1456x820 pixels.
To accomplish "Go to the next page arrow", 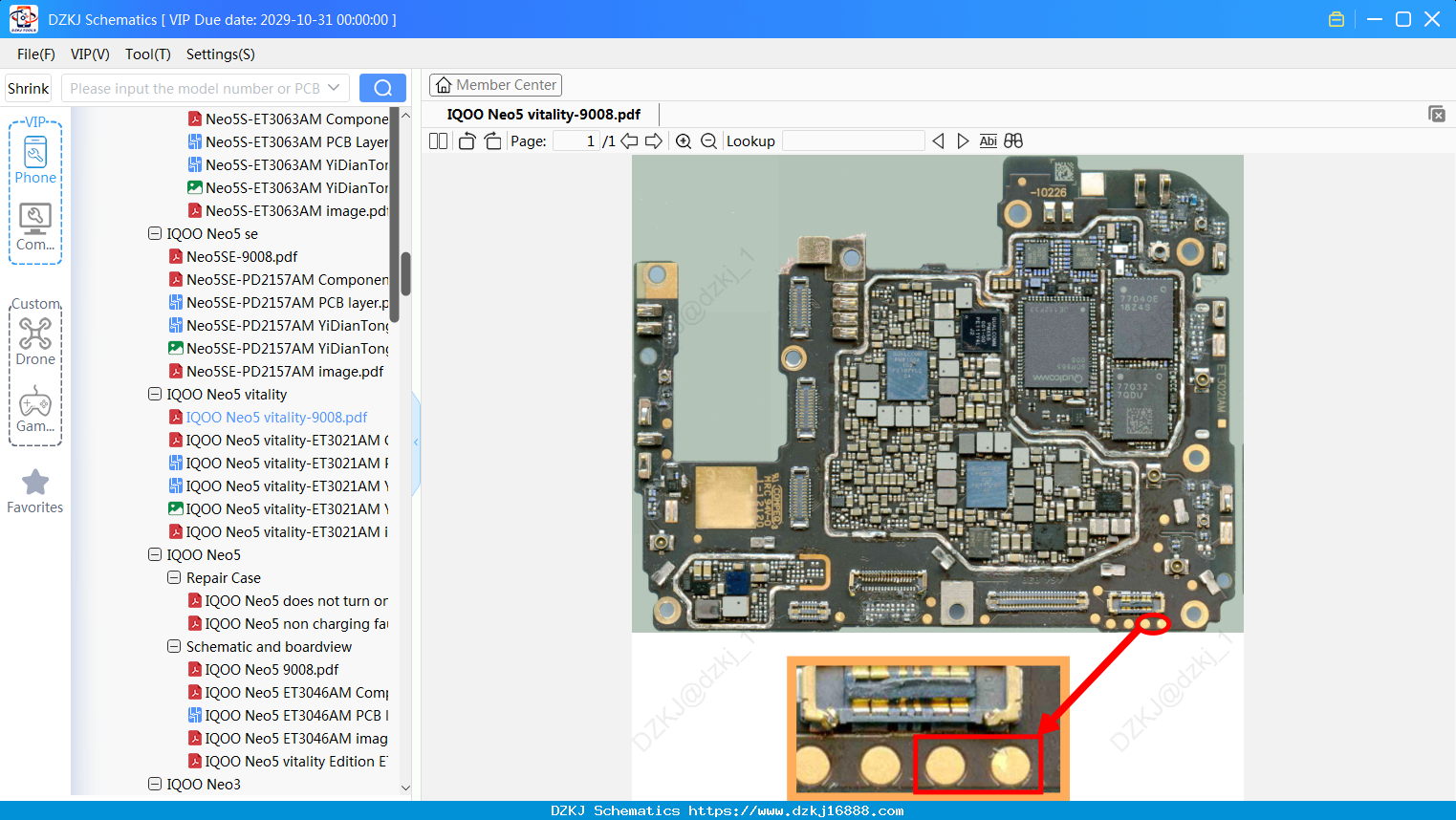I will (x=654, y=140).
